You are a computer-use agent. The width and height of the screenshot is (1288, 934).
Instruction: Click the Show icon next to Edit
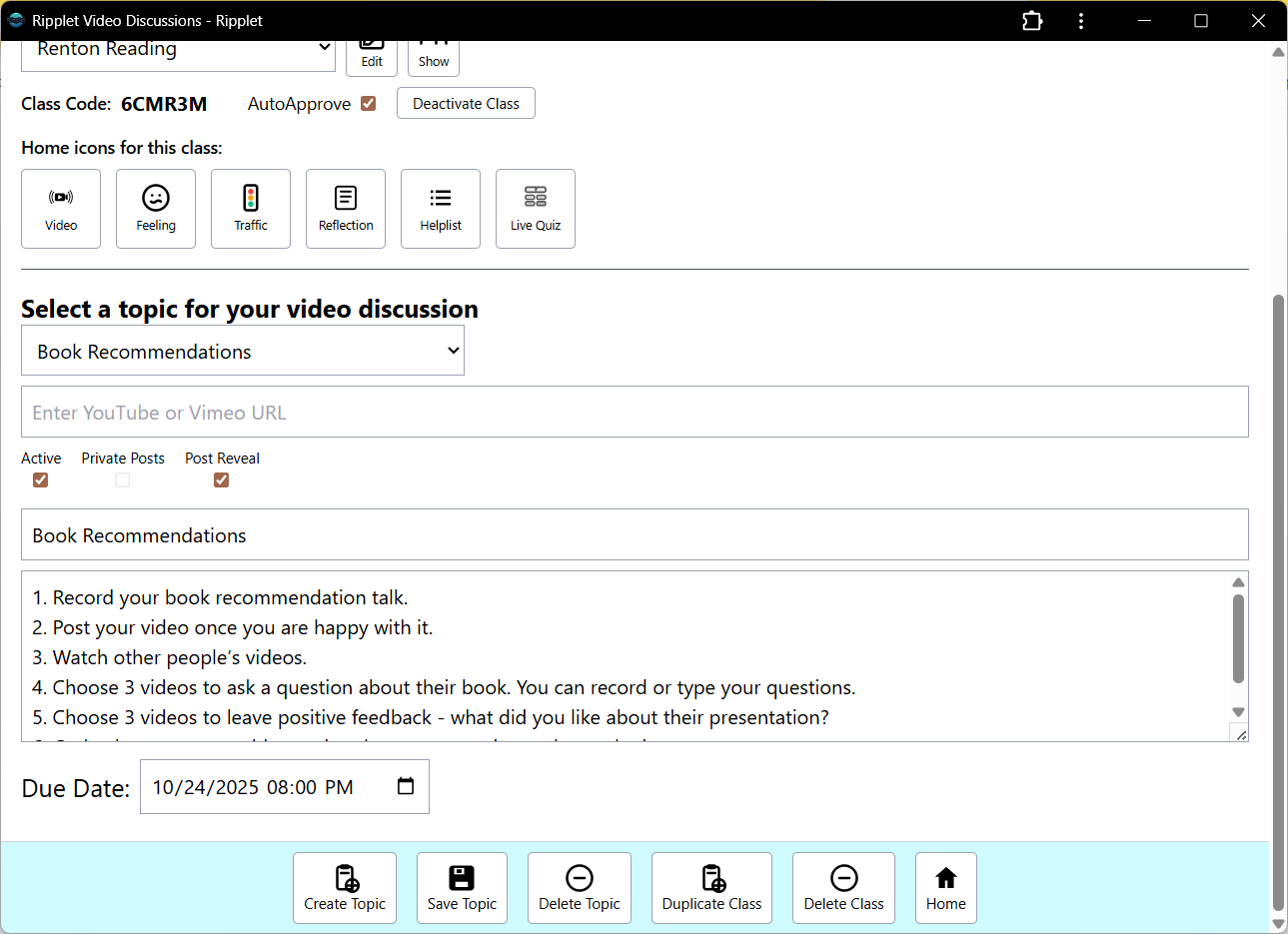(x=433, y=47)
